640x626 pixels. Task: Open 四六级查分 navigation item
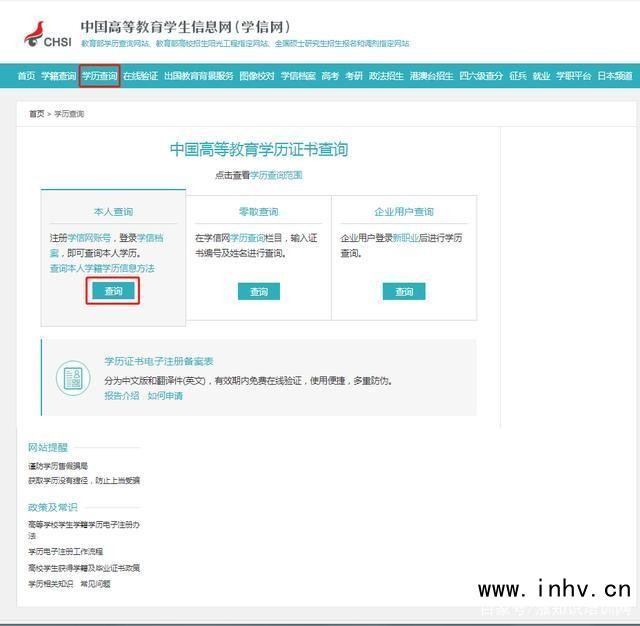pyautogui.click(x=481, y=76)
